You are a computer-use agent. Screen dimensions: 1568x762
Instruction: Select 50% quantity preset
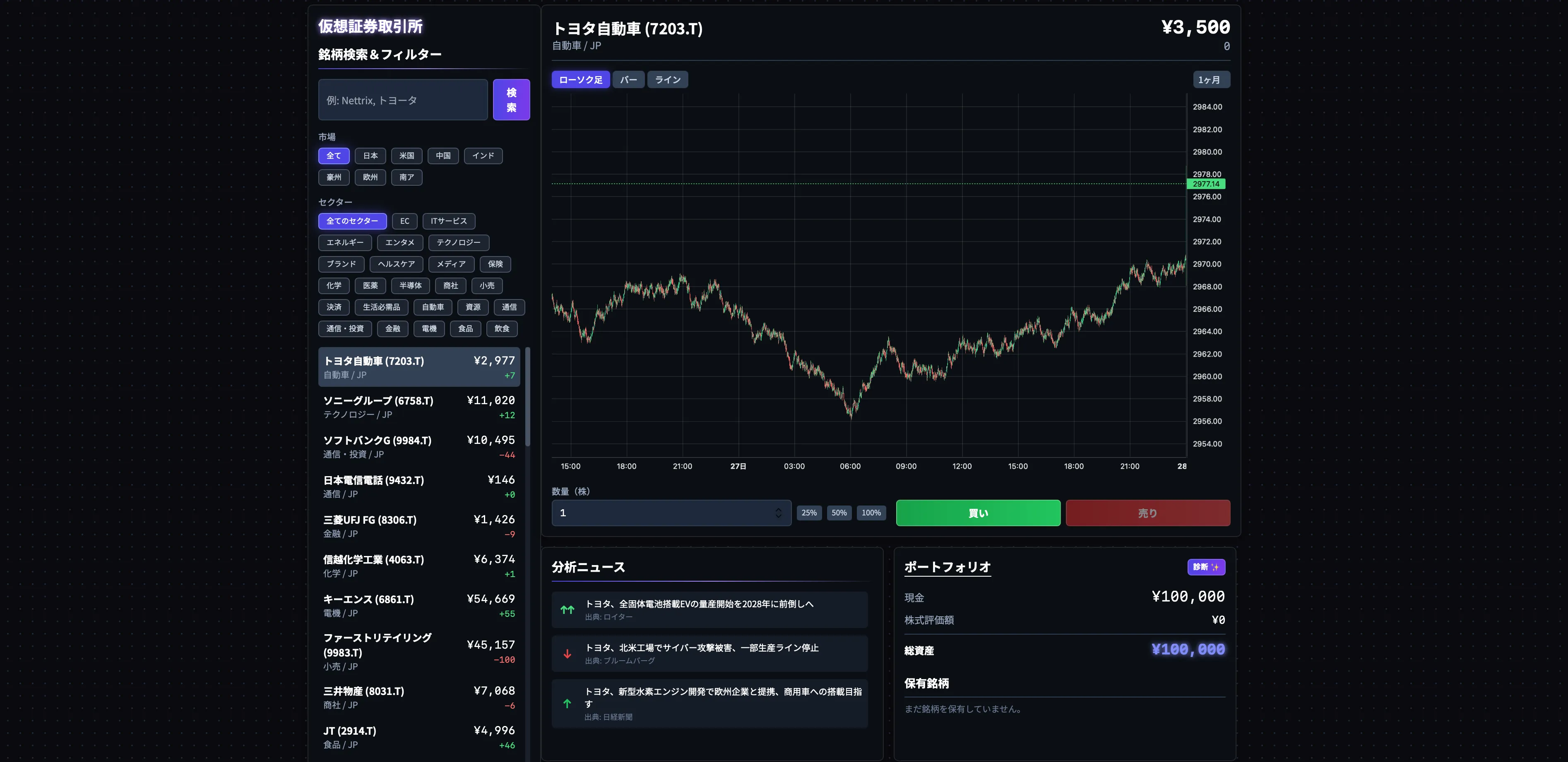tap(839, 513)
